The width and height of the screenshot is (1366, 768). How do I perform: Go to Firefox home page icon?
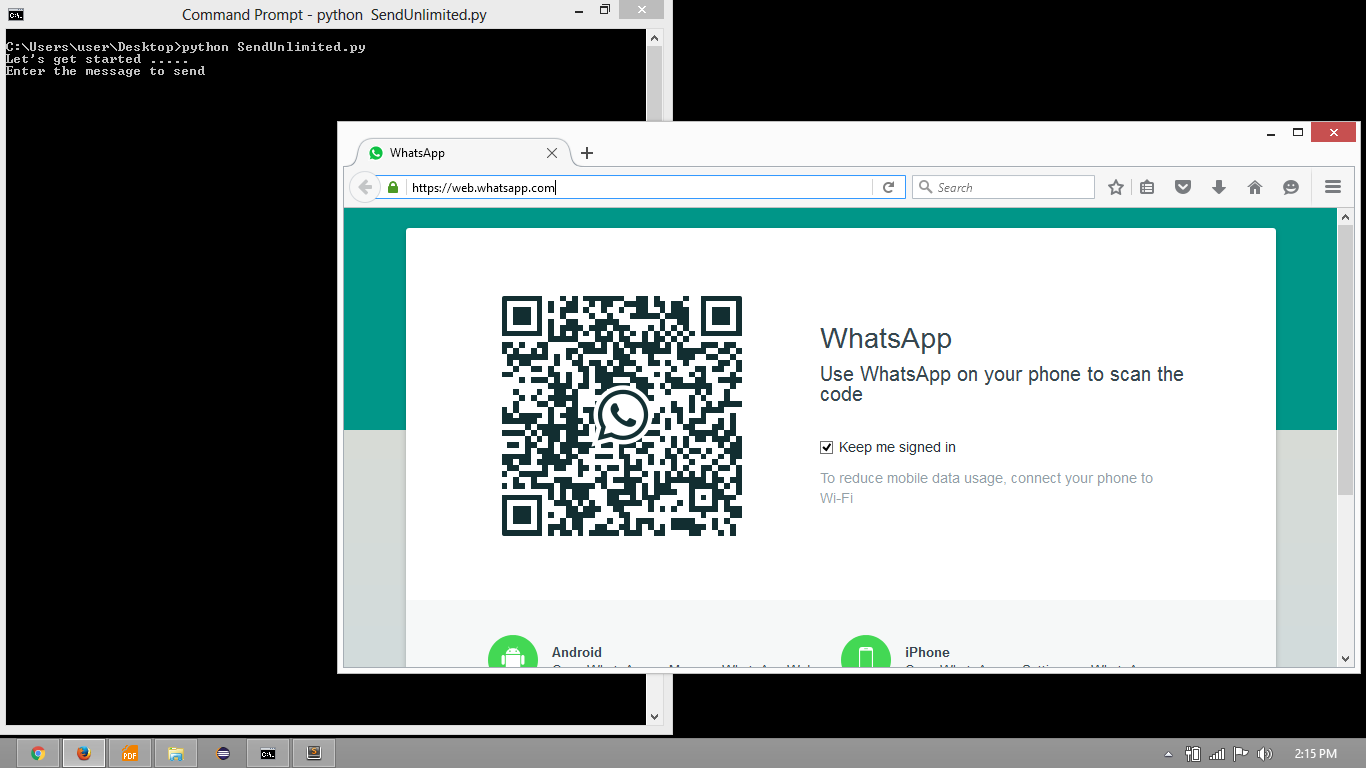coord(1255,187)
